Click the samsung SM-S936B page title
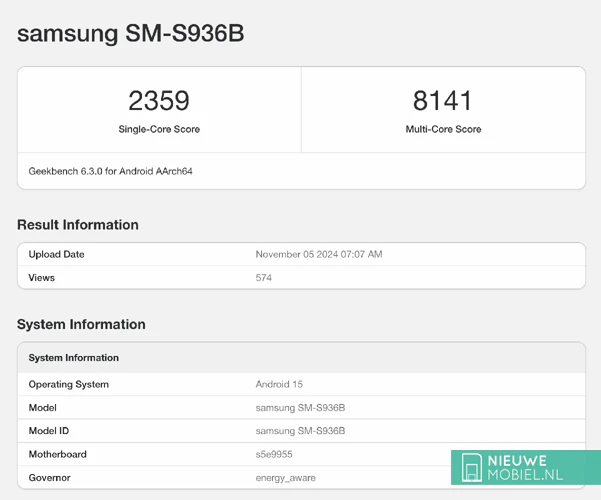This screenshot has width=601, height=500. point(130,33)
